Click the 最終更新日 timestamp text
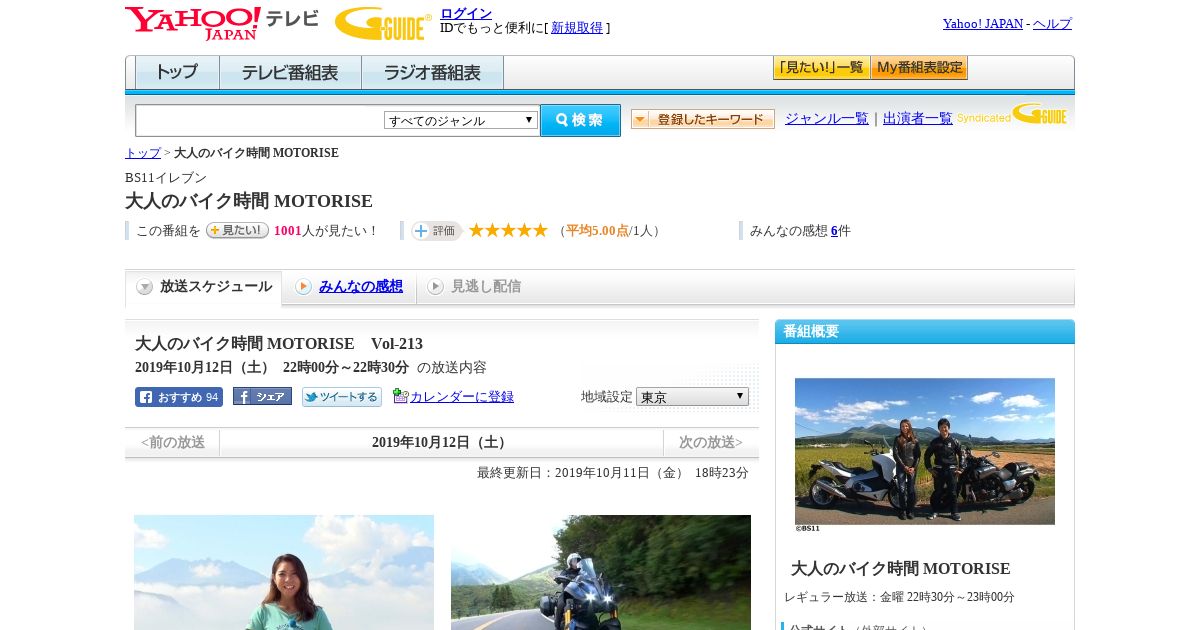Viewport: 1200px width, 630px height. tap(613, 473)
